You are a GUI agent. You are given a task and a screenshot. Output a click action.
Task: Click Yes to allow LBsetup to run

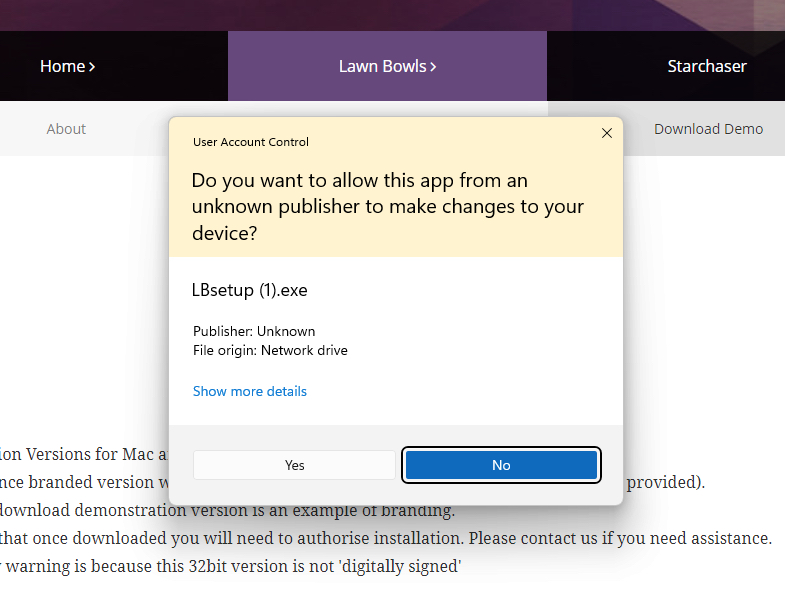pos(294,465)
